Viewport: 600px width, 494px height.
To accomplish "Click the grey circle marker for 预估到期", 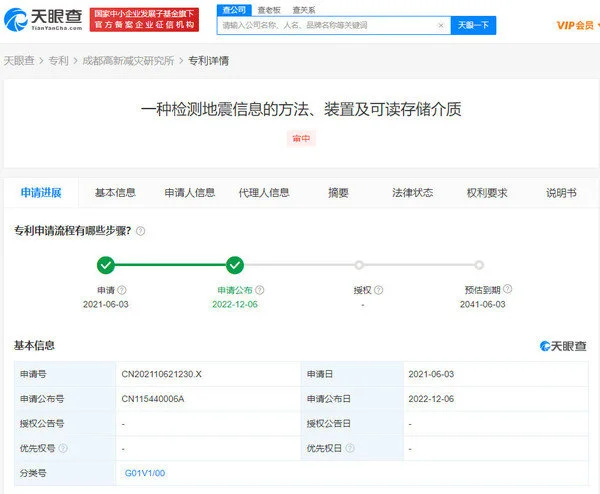I will point(479,265).
